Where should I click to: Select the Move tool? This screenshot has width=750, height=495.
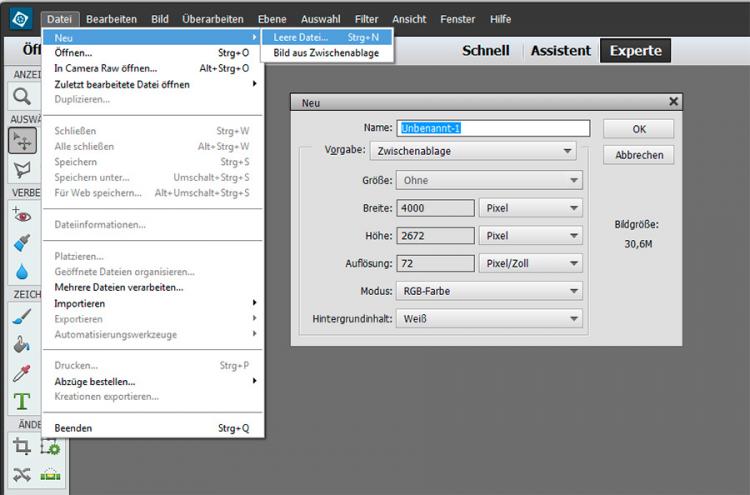21,141
